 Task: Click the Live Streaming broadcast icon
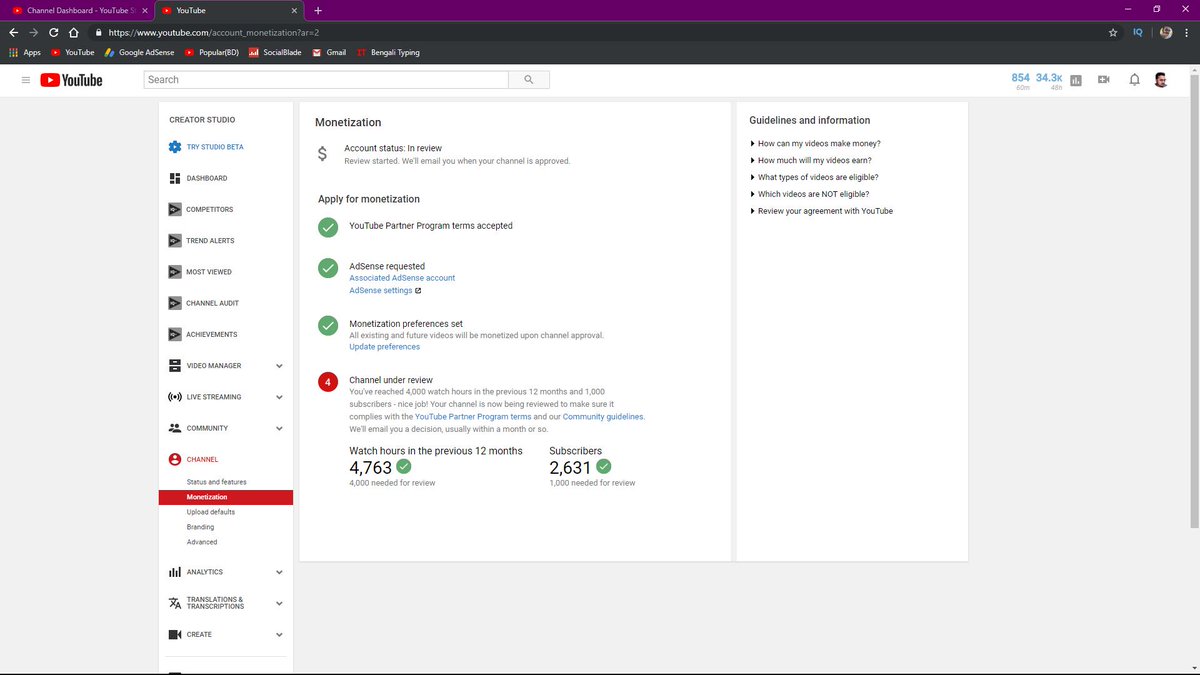pos(175,397)
